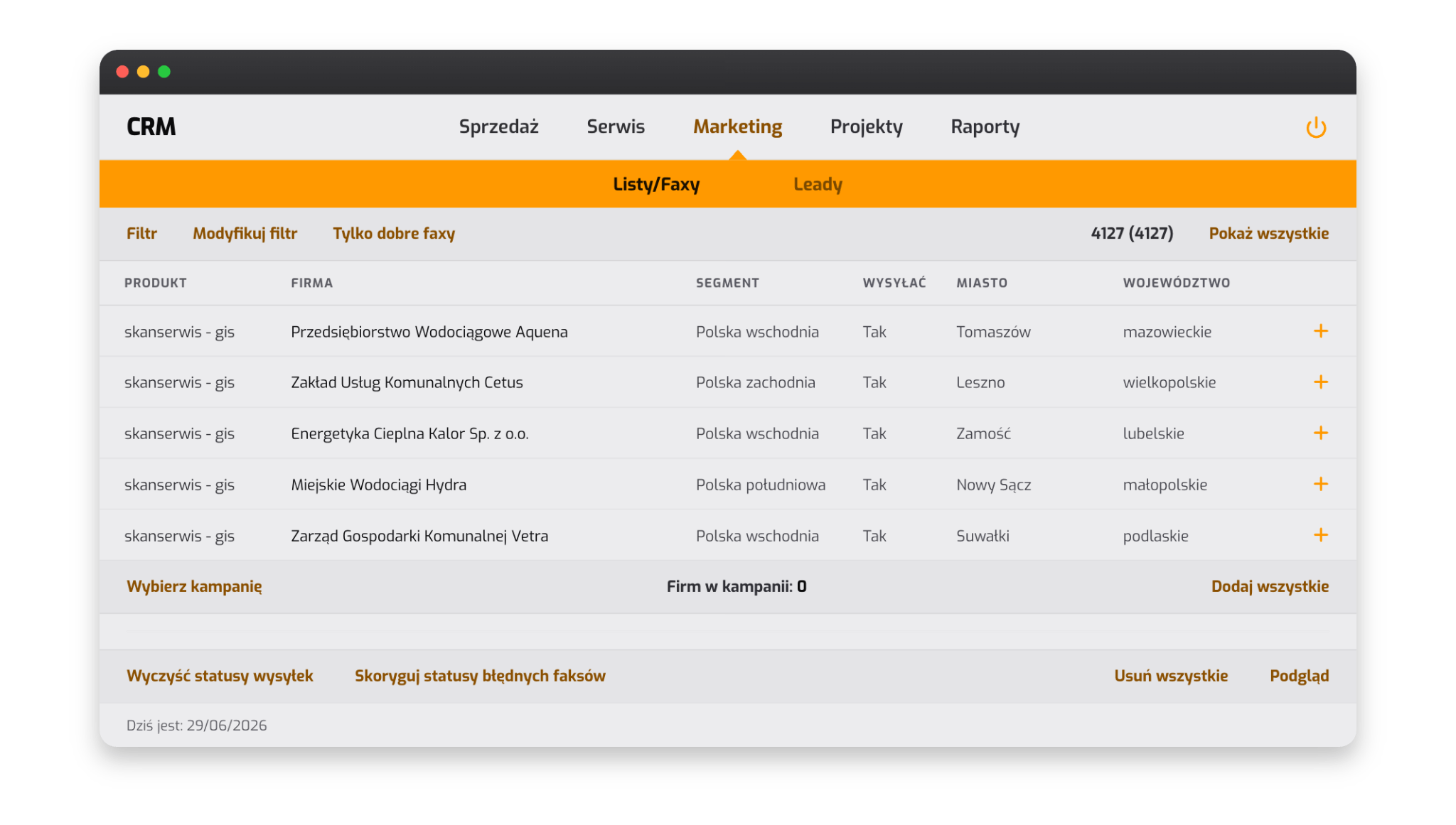Click the yellow minimize window dot
The width and height of the screenshot is (1456, 825).
143,72
